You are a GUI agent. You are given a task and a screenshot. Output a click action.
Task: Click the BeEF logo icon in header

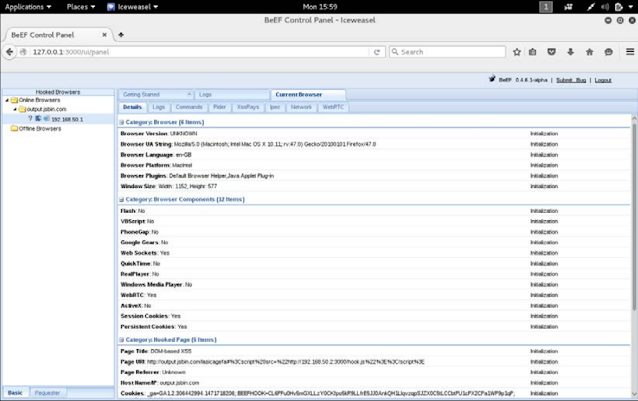click(492, 79)
